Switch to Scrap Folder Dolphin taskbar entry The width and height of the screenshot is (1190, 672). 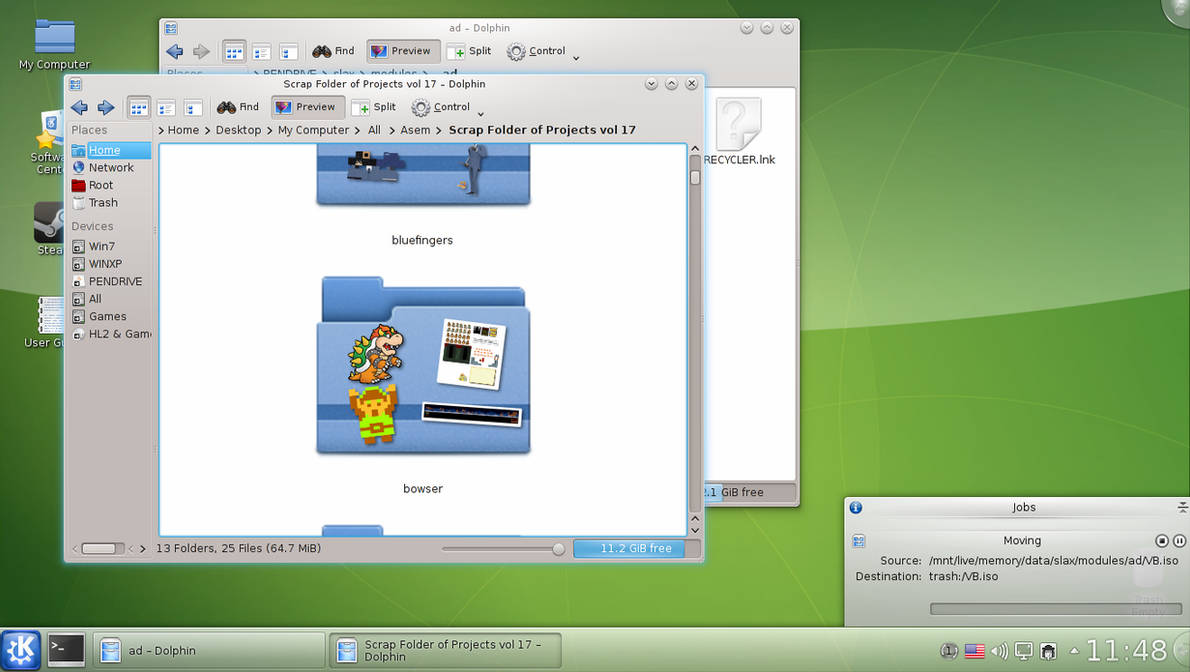[445, 651]
